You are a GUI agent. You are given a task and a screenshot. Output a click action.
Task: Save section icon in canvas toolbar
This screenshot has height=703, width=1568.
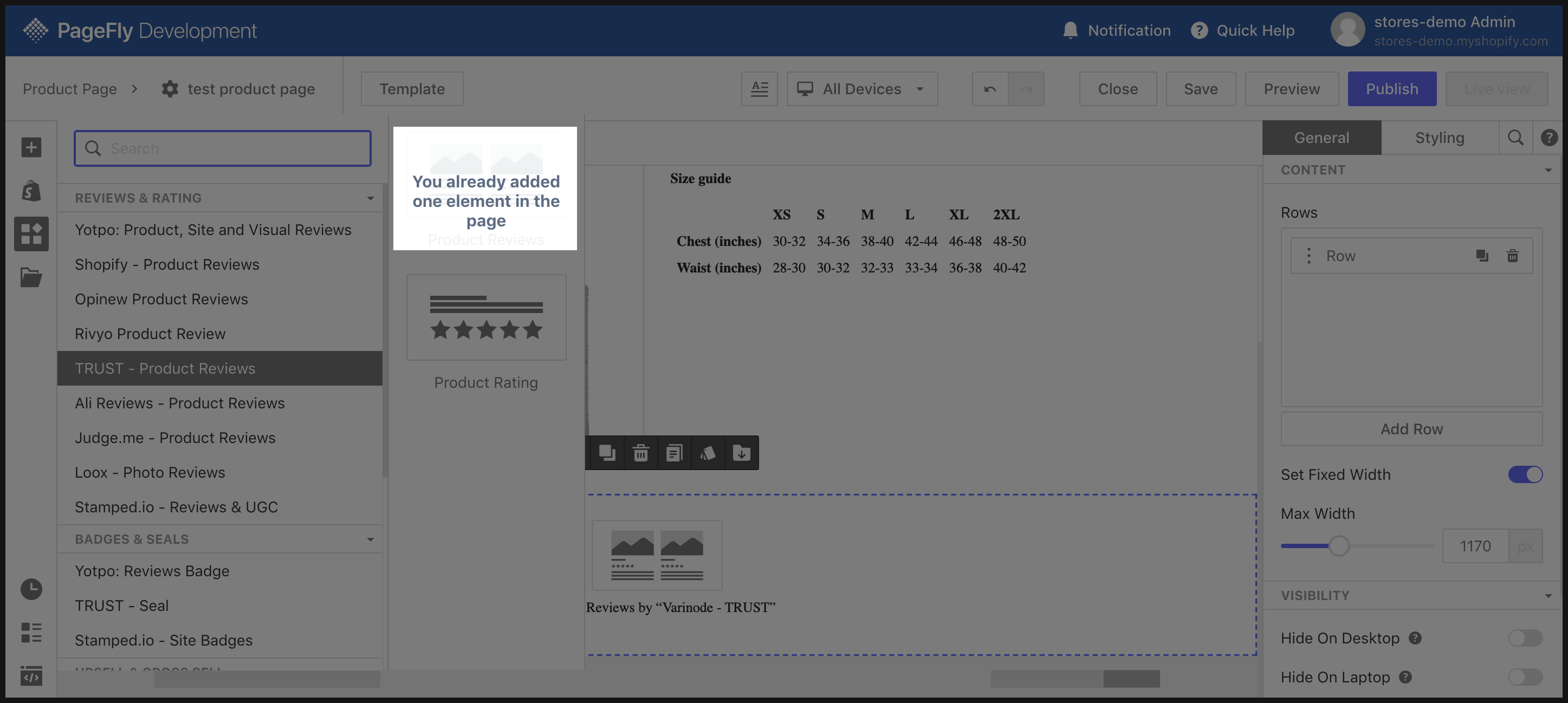[741, 453]
